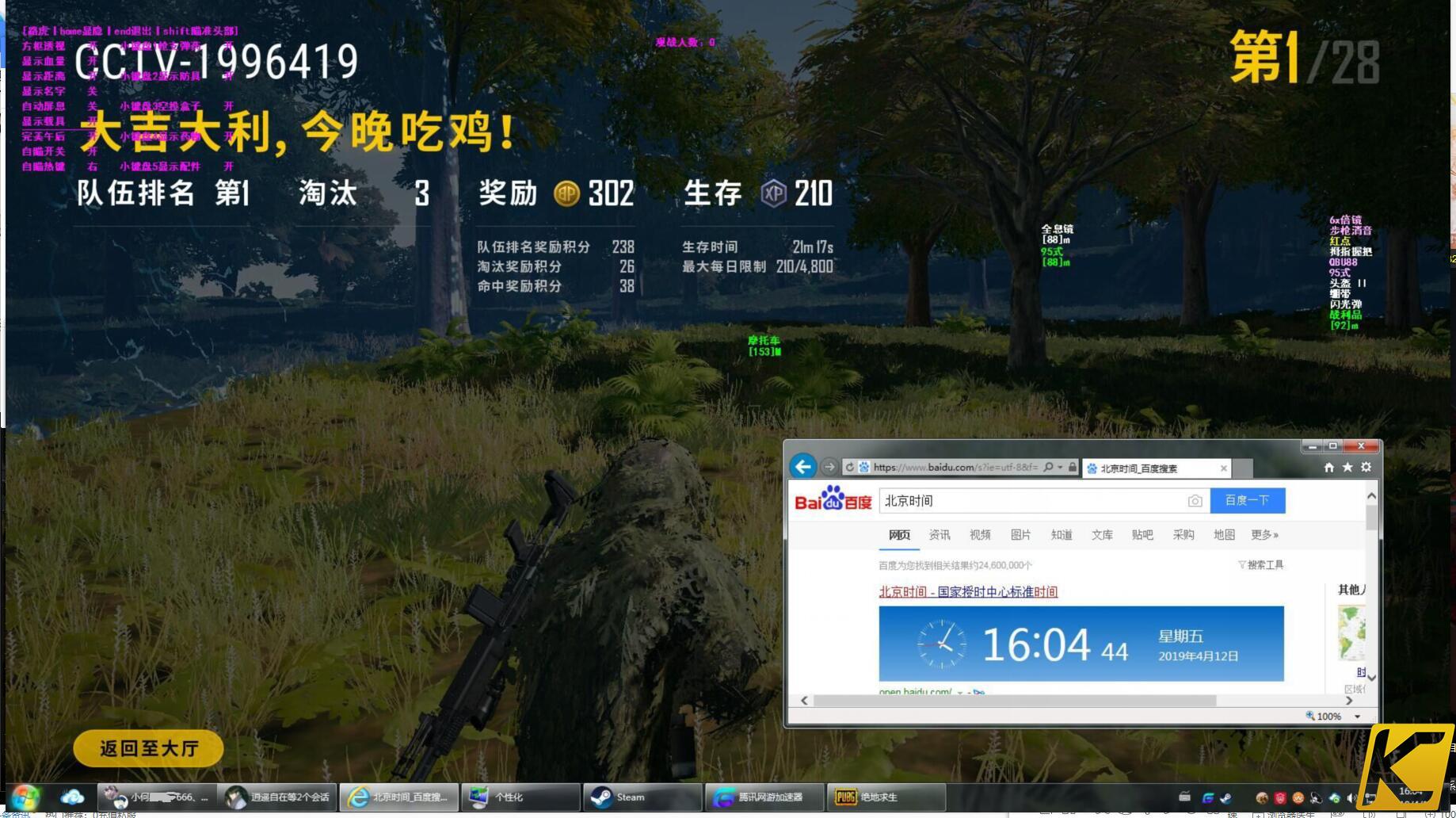This screenshot has height=818, width=1456.
Task: Select the 网页 search tab
Action: click(x=899, y=535)
